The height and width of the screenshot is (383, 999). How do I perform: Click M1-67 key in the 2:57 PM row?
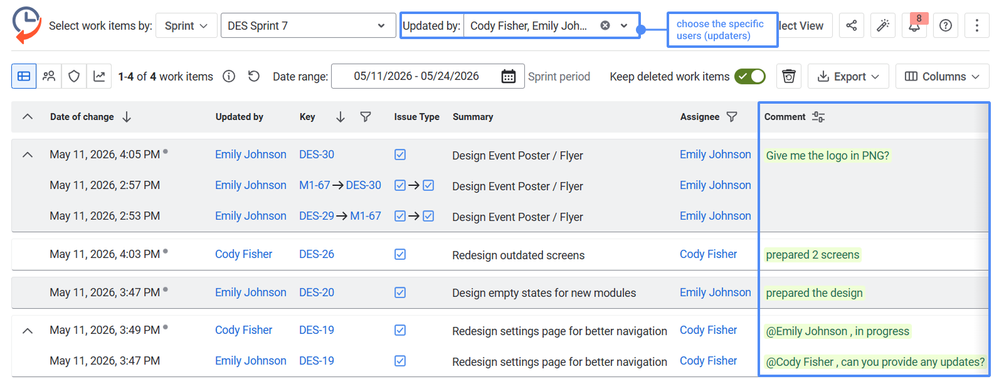point(315,185)
